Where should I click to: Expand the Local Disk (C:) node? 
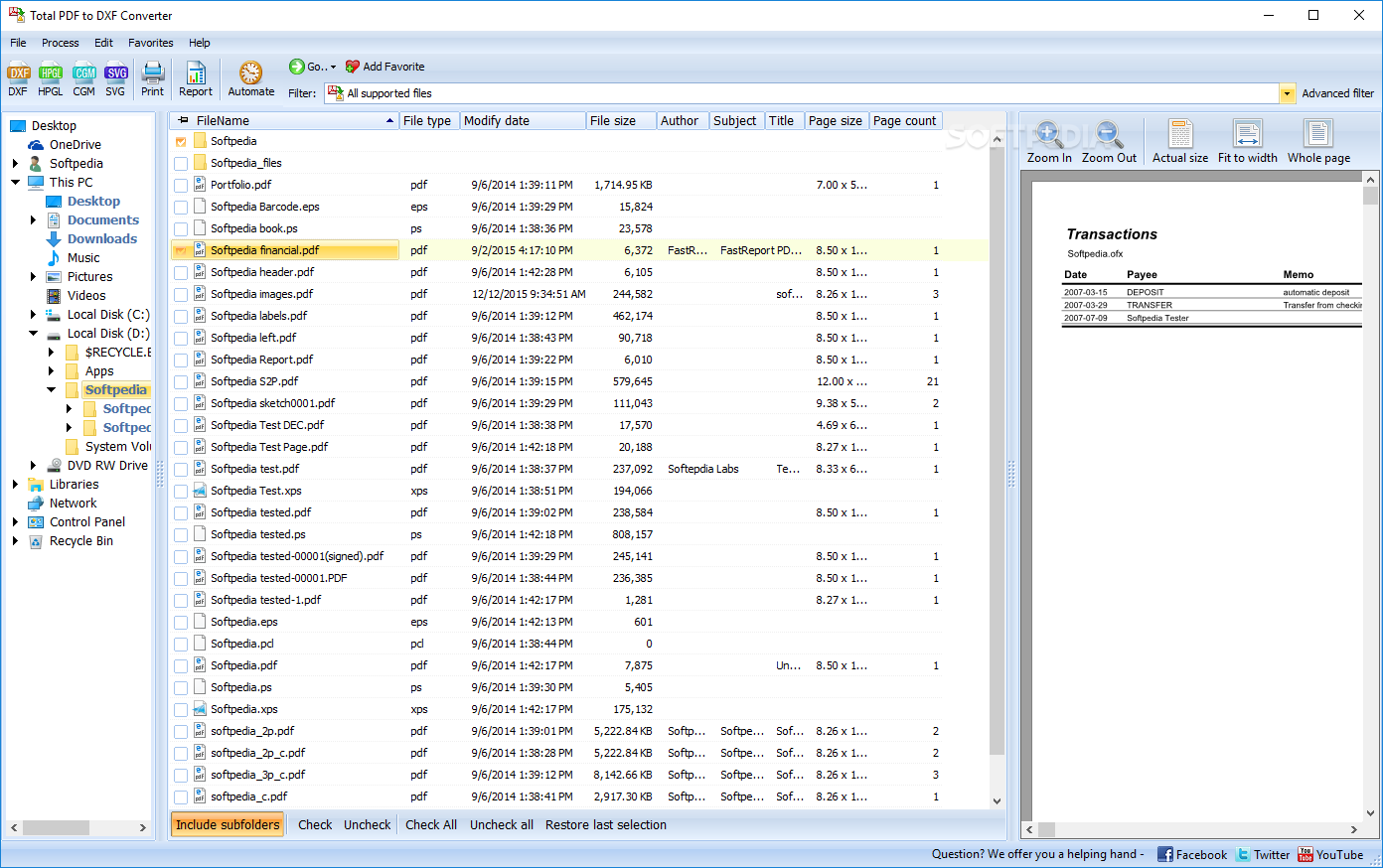pyautogui.click(x=34, y=315)
